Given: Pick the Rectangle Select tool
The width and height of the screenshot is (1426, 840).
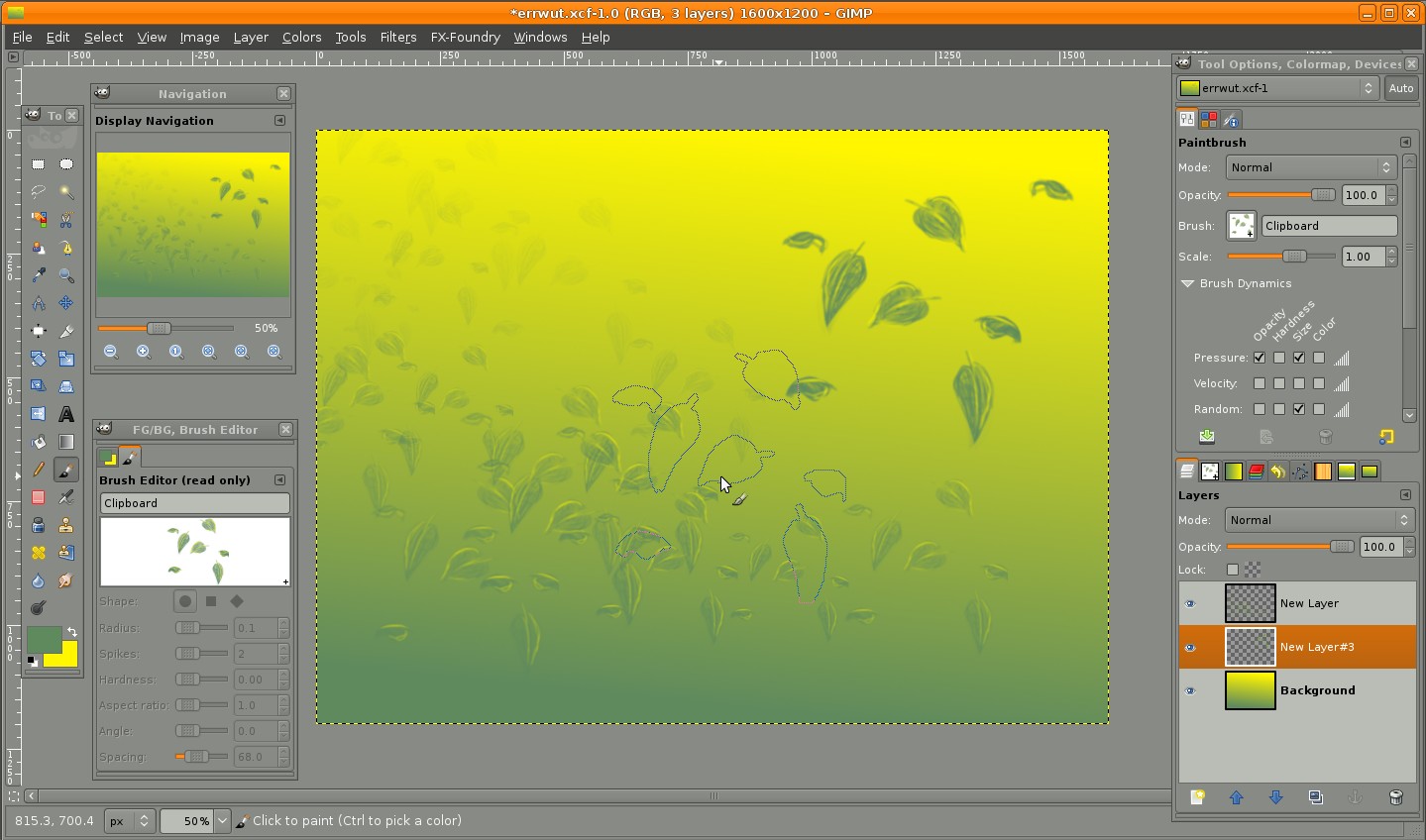Looking at the screenshot, I should (x=38, y=164).
